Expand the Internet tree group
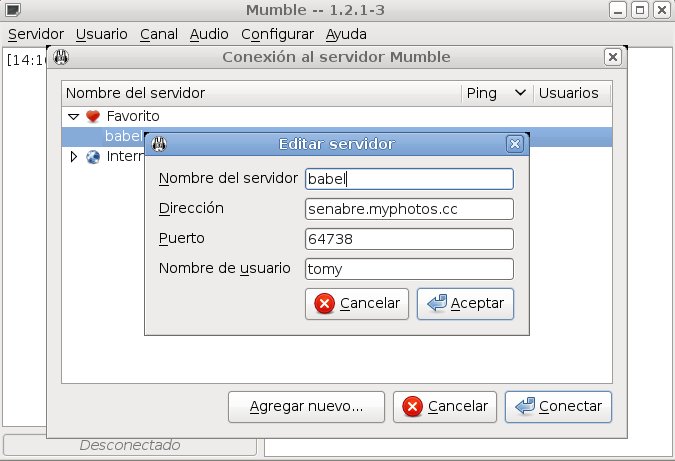 74,157
